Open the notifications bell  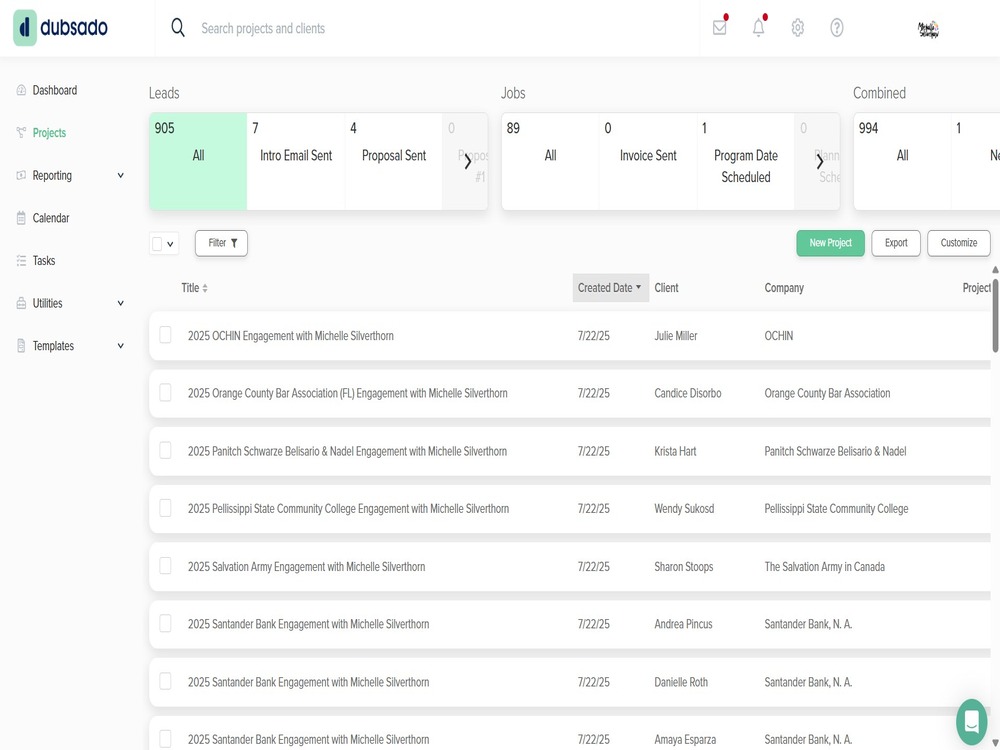pyautogui.click(x=758, y=27)
